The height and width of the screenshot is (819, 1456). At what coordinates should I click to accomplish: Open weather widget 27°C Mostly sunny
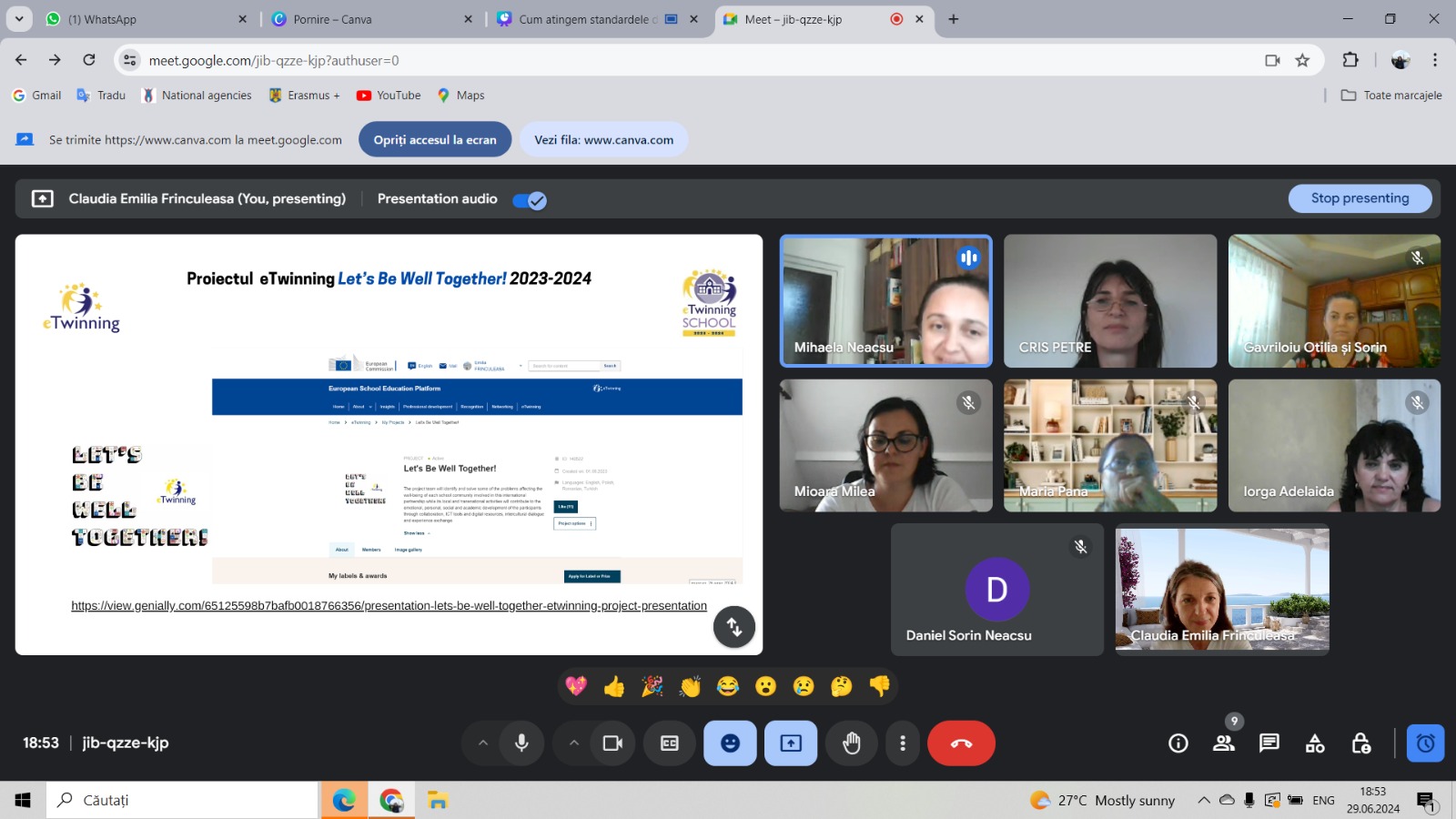pyautogui.click(x=1103, y=801)
